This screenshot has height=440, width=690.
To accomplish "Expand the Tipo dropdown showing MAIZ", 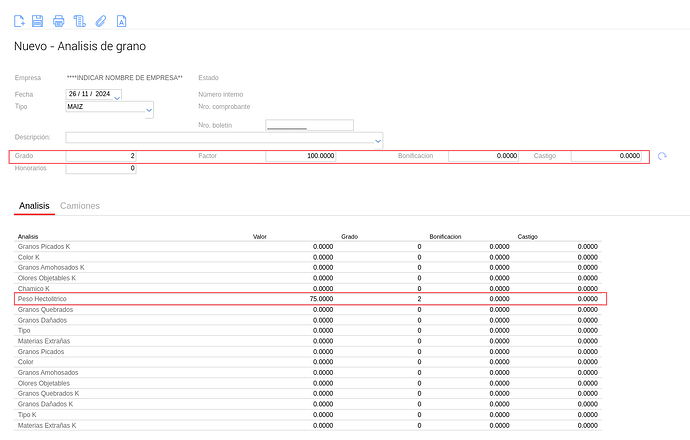I will 149,108.
